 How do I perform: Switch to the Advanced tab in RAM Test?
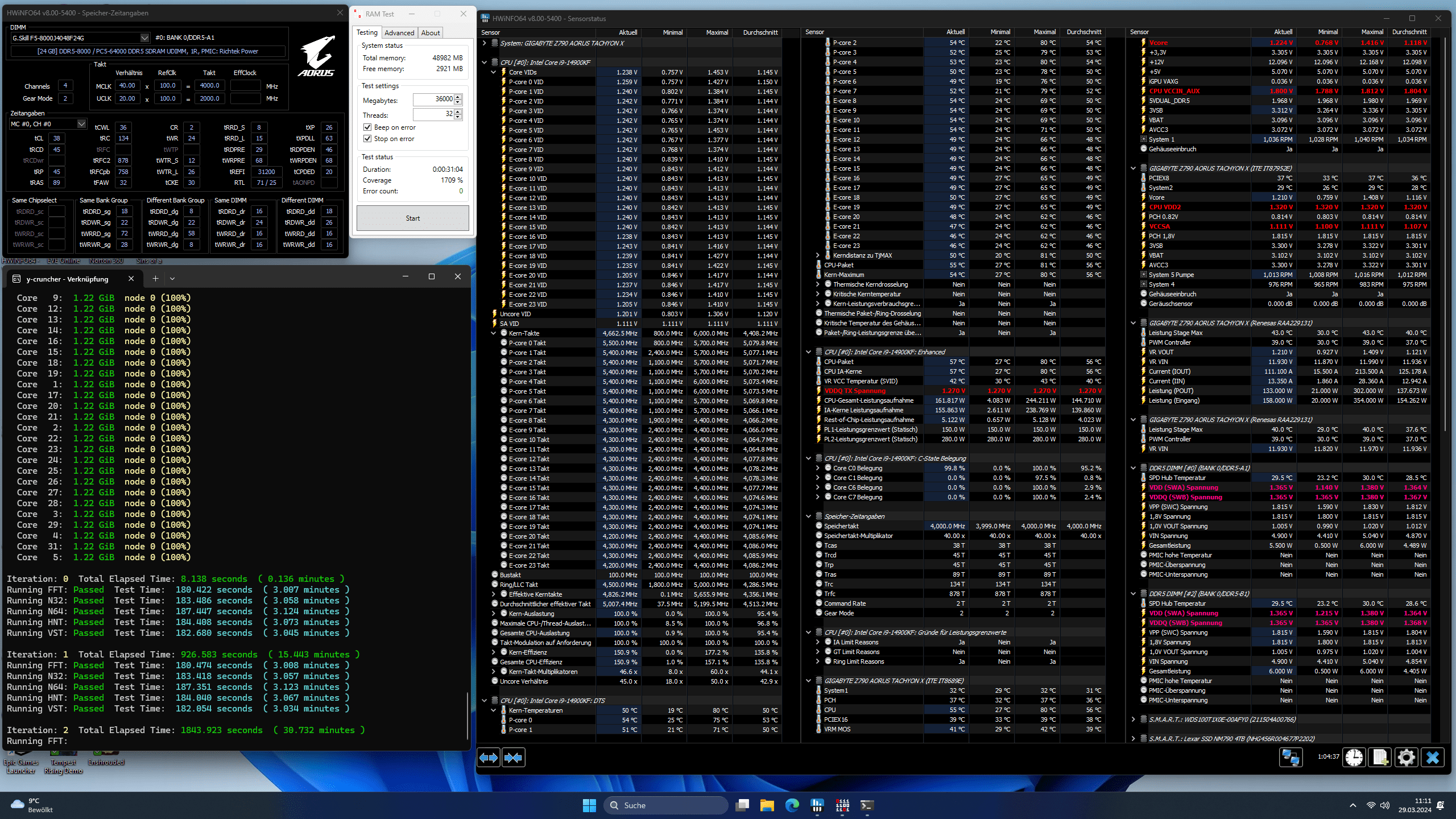coord(399,33)
